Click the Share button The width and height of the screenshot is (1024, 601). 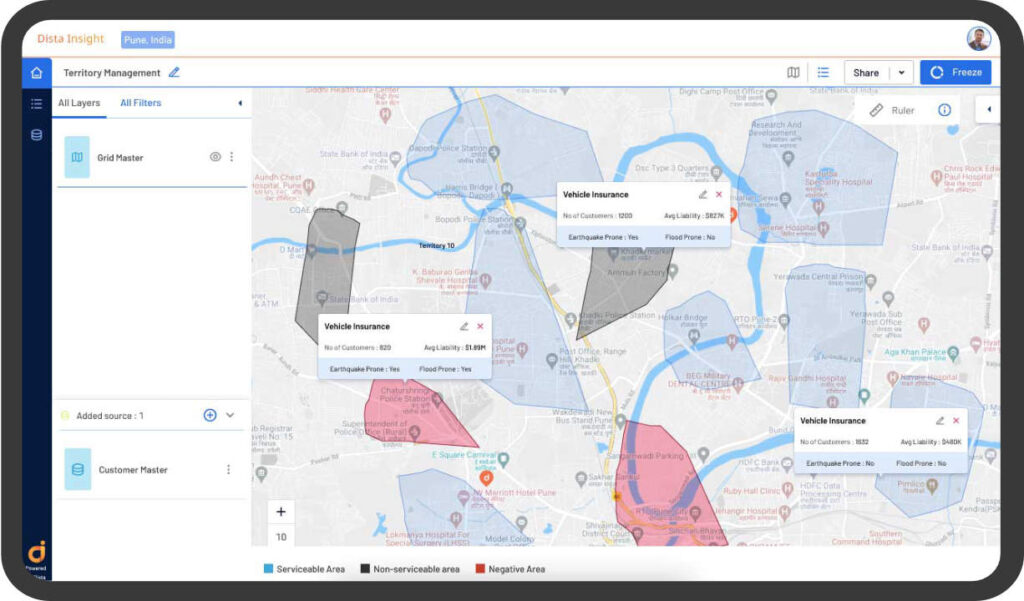[866, 72]
